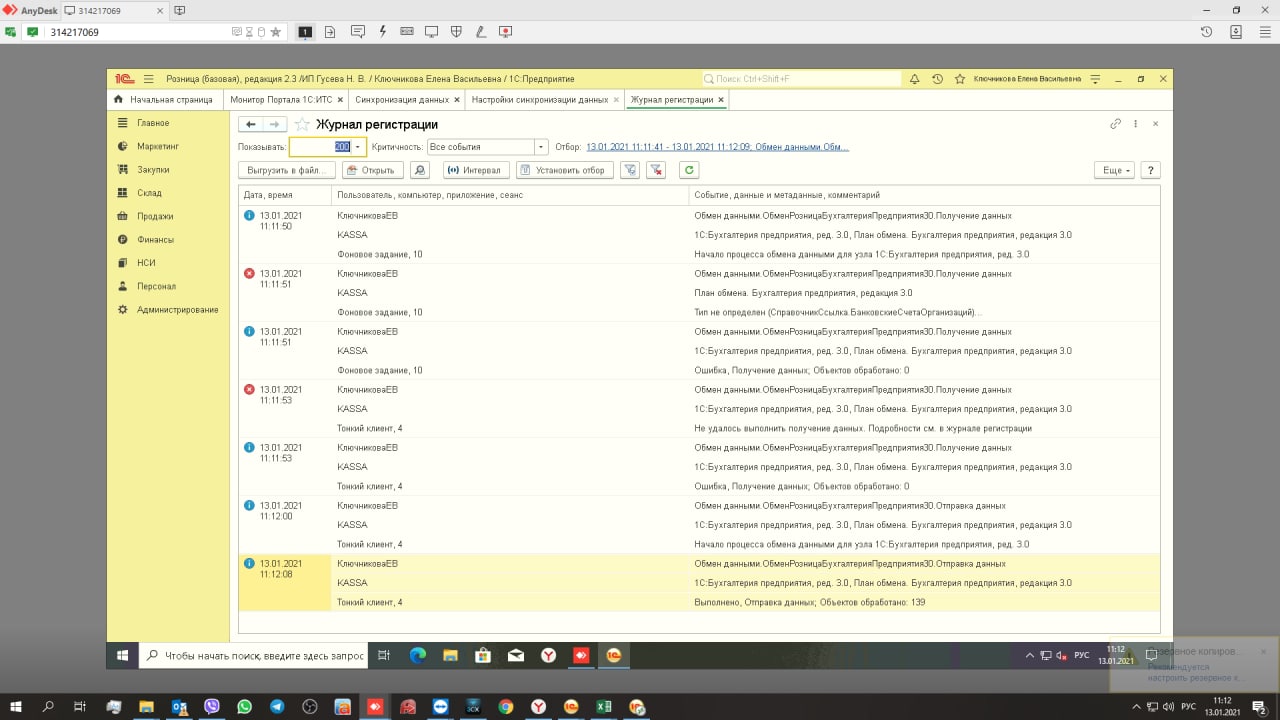Image resolution: width=1280 pixels, height=720 pixels.
Task: Start AnyDesk session recording icon
Action: click(x=506, y=32)
